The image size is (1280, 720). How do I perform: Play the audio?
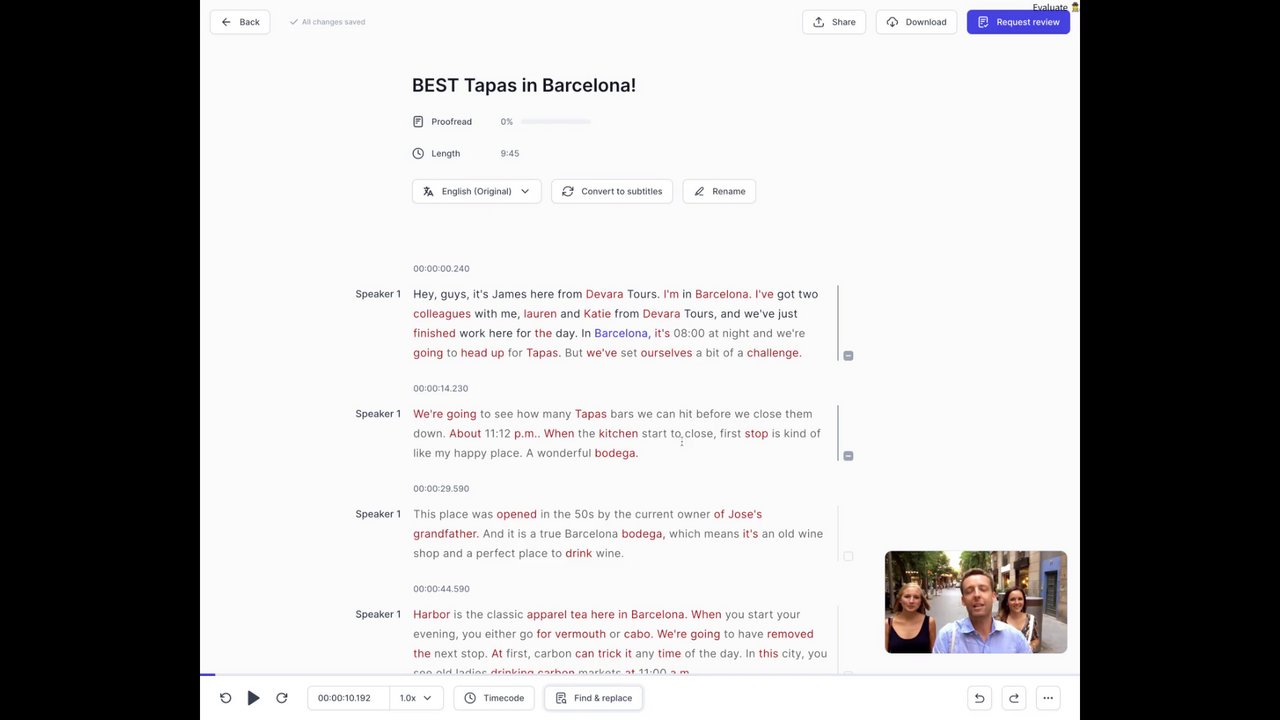[253, 698]
